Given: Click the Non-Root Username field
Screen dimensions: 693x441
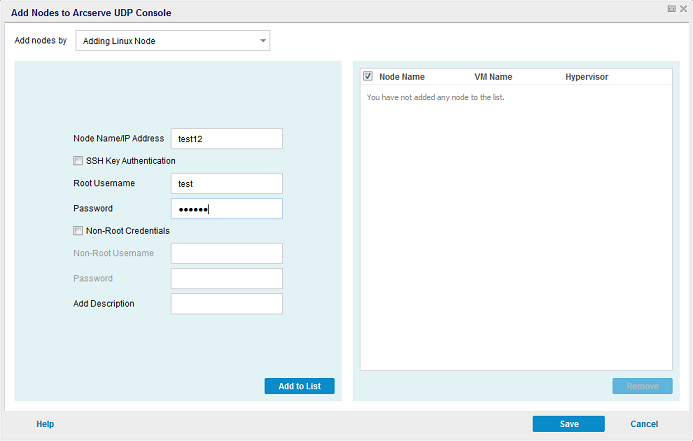Looking at the screenshot, I should 227,253.
